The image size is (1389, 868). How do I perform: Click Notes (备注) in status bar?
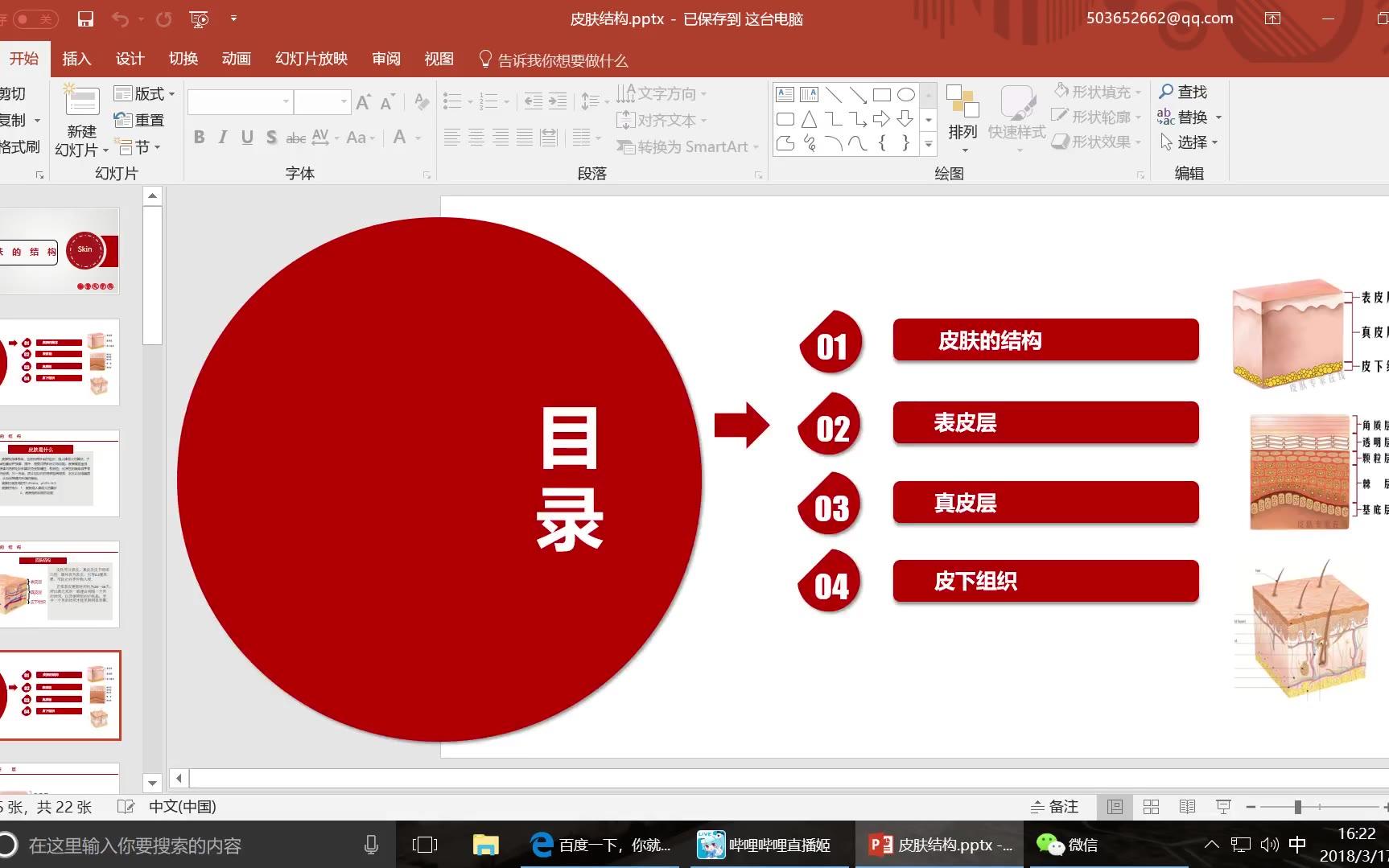coord(1054,807)
